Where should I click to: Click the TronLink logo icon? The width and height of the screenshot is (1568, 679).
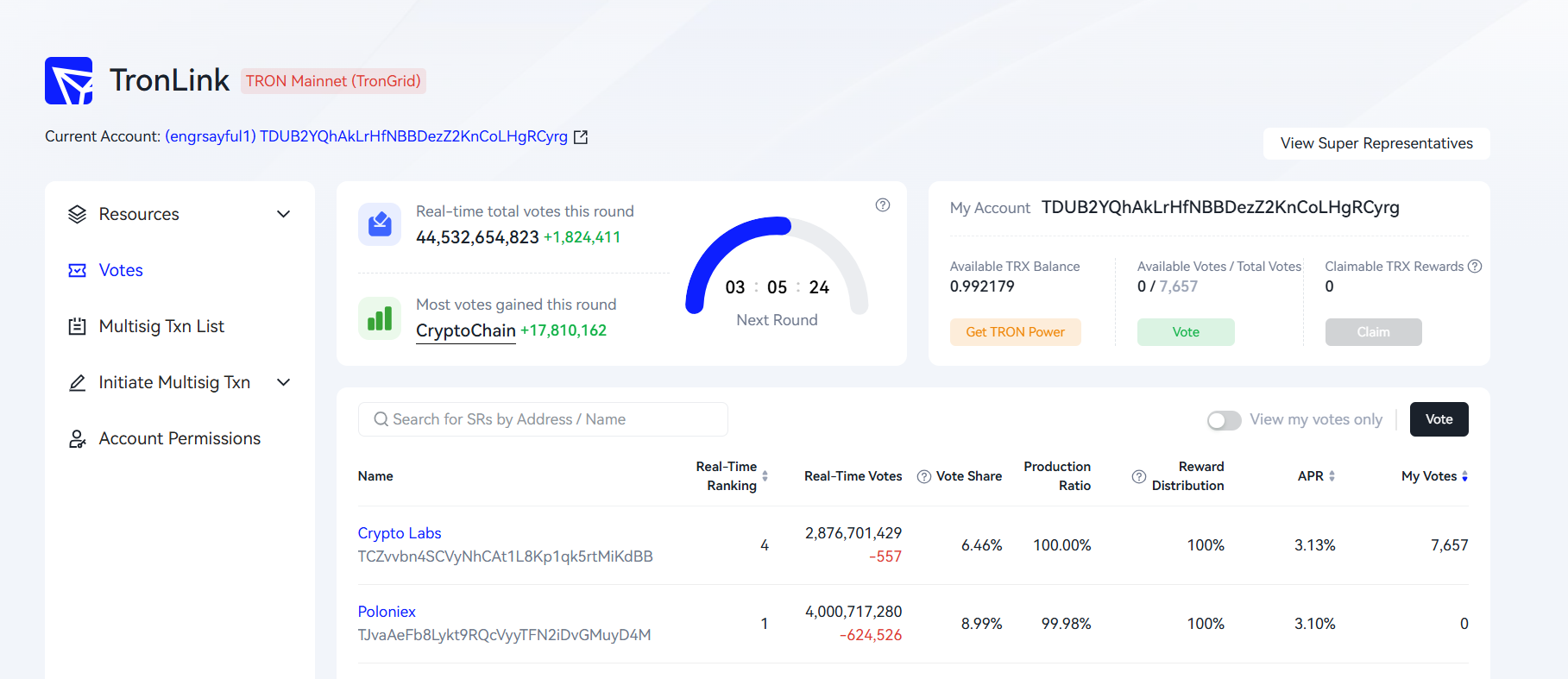[69, 81]
